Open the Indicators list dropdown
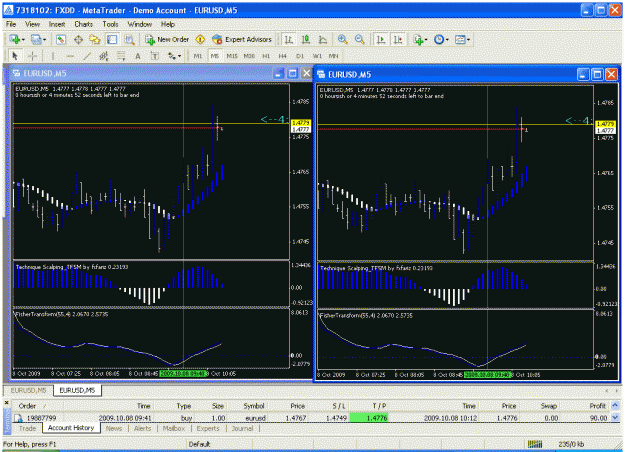Screen dimensions: 625x452 click(x=420, y=39)
